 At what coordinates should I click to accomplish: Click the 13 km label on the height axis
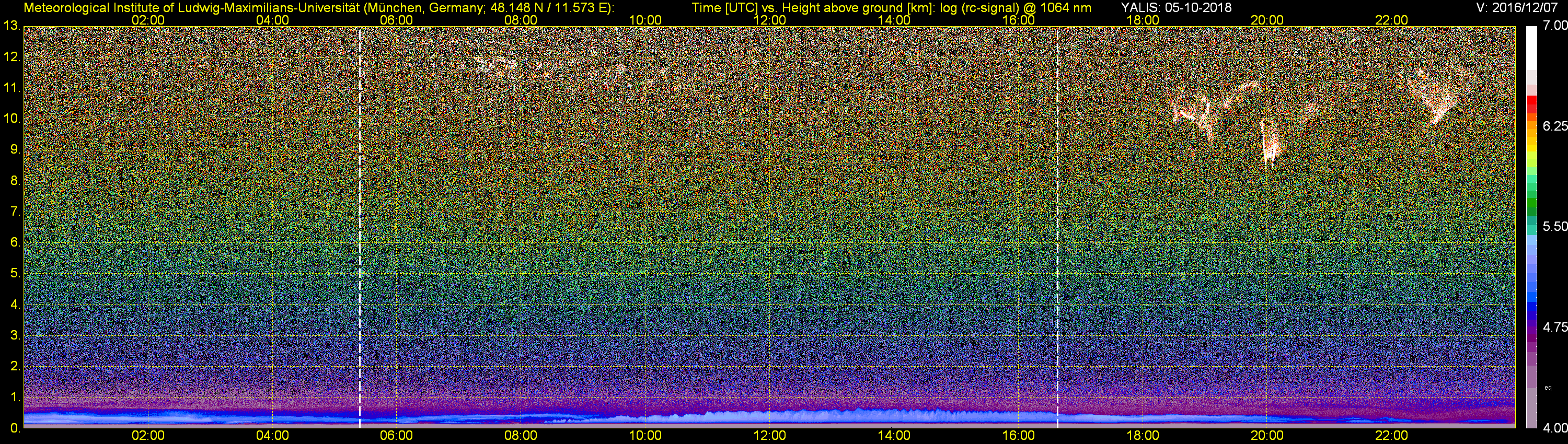point(11,26)
